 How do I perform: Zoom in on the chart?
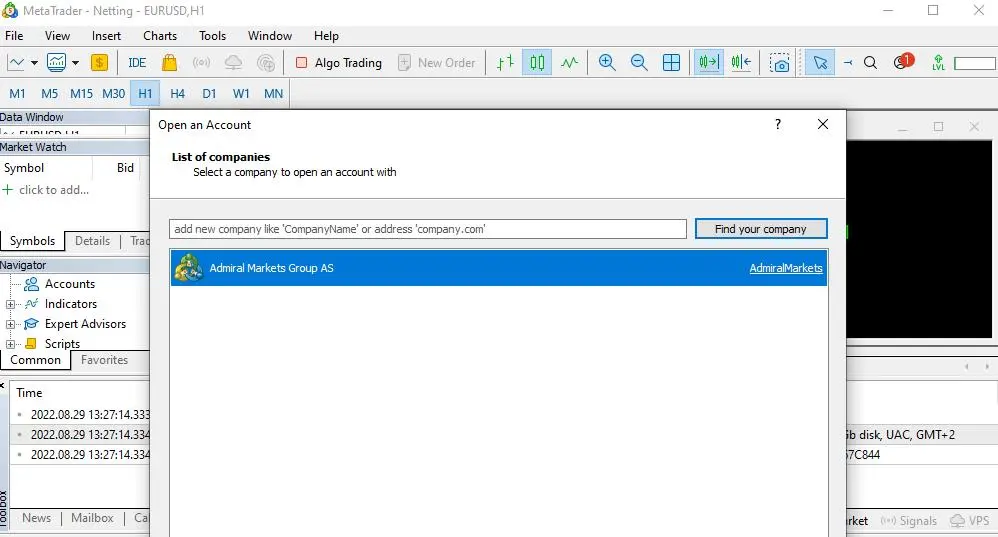click(607, 62)
